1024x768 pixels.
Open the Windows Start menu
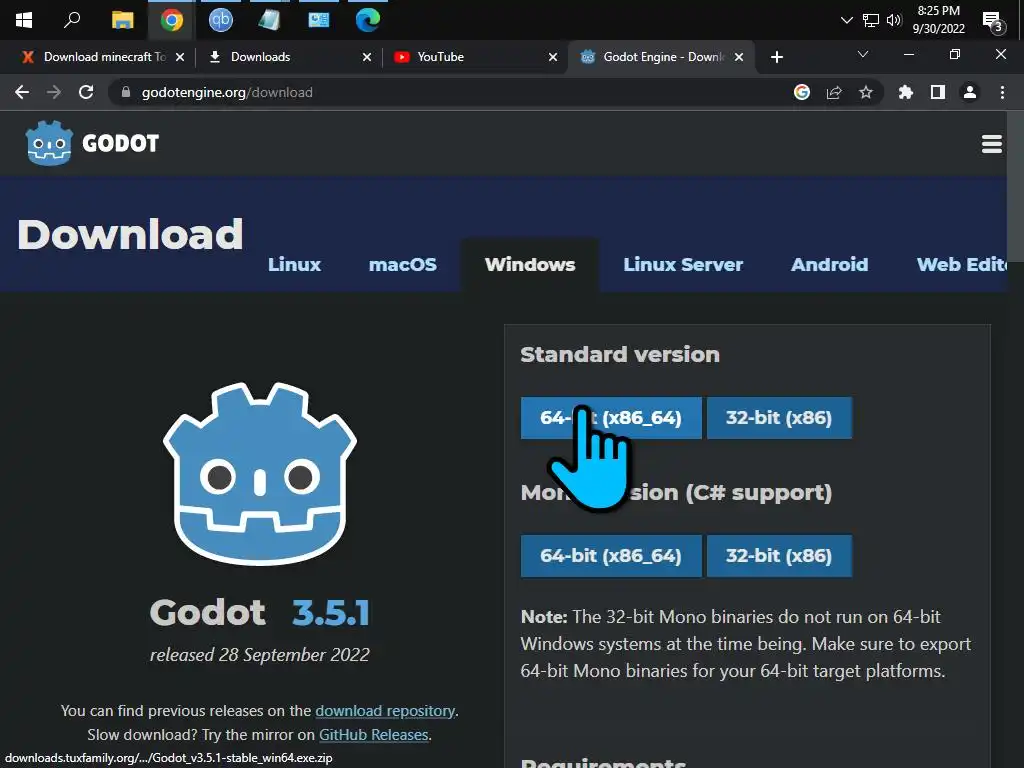(24, 20)
